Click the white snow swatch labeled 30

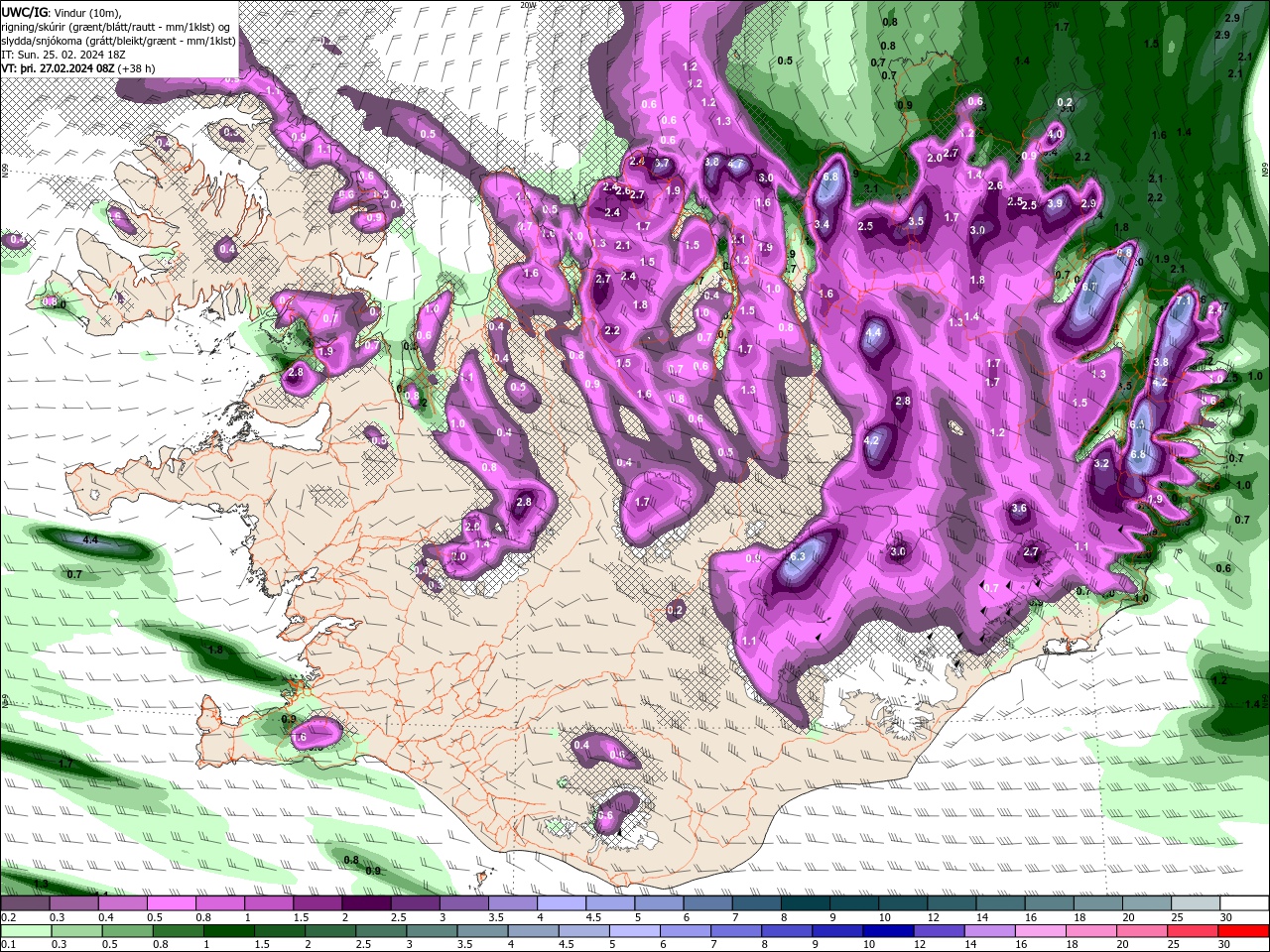(1243, 903)
